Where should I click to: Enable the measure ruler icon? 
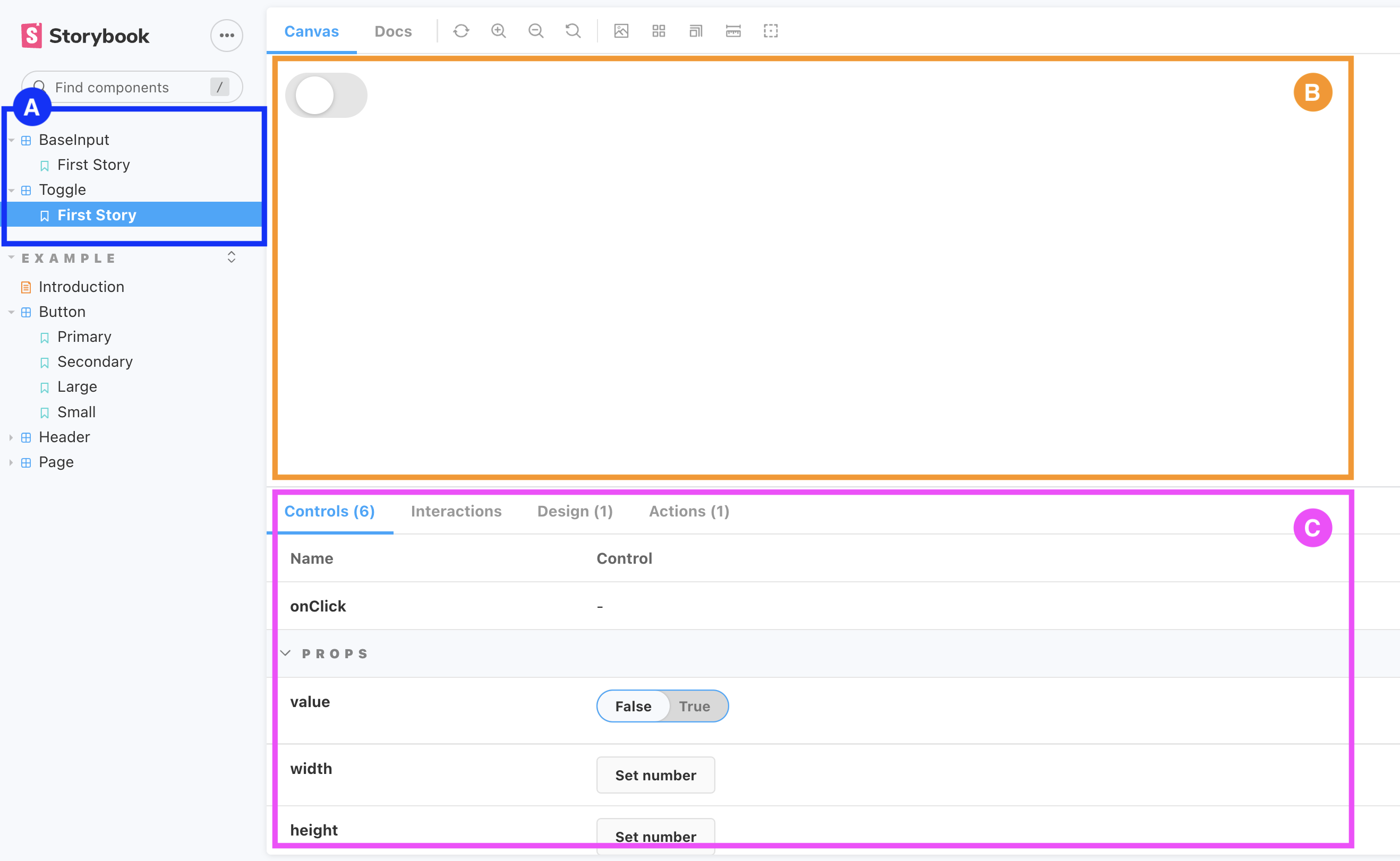(x=733, y=31)
